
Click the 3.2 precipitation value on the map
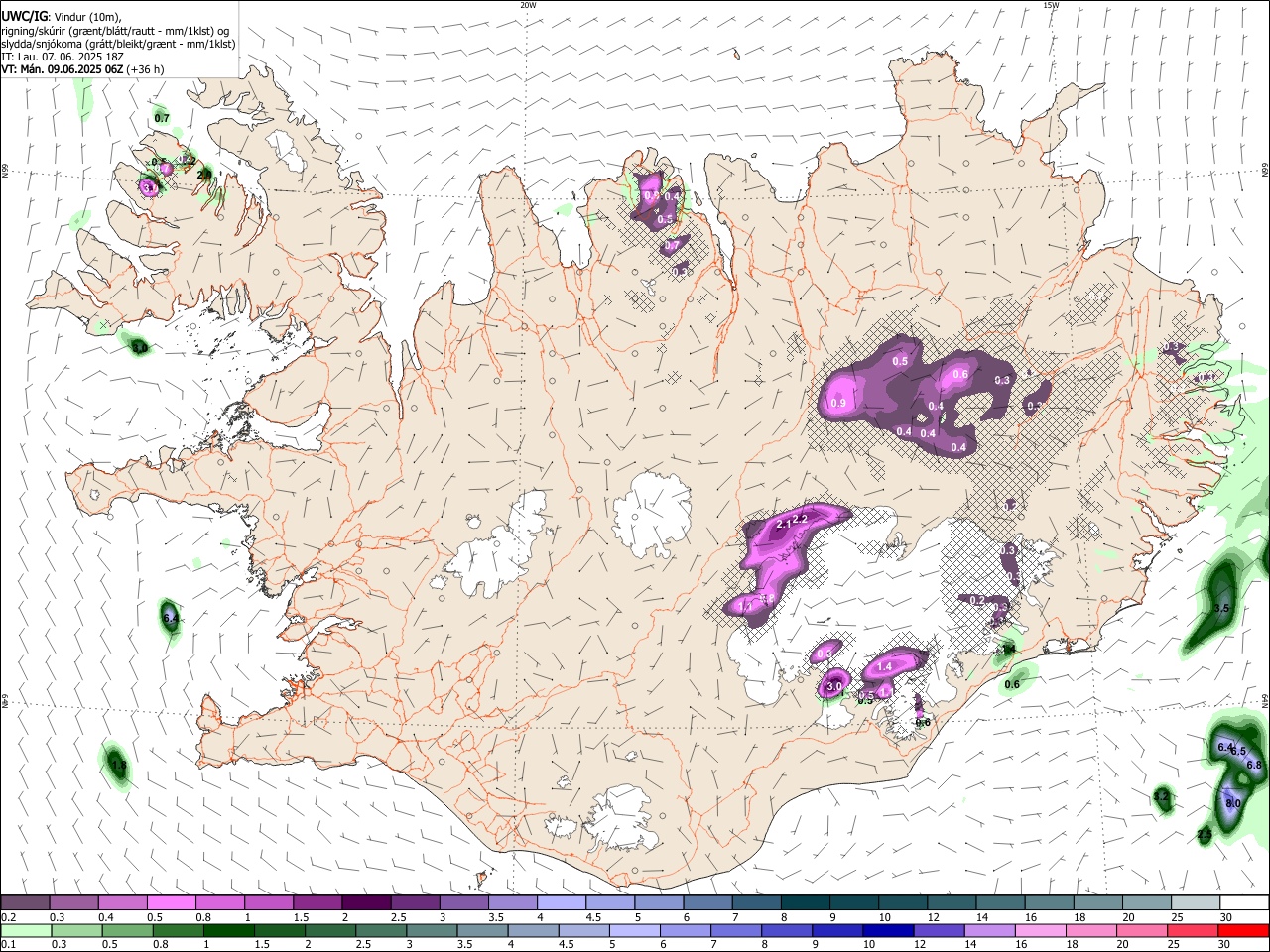tap(1162, 796)
